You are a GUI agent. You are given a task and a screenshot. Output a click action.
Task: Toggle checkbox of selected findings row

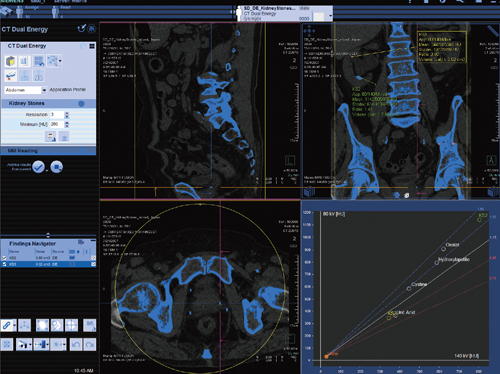tap(4, 264)
